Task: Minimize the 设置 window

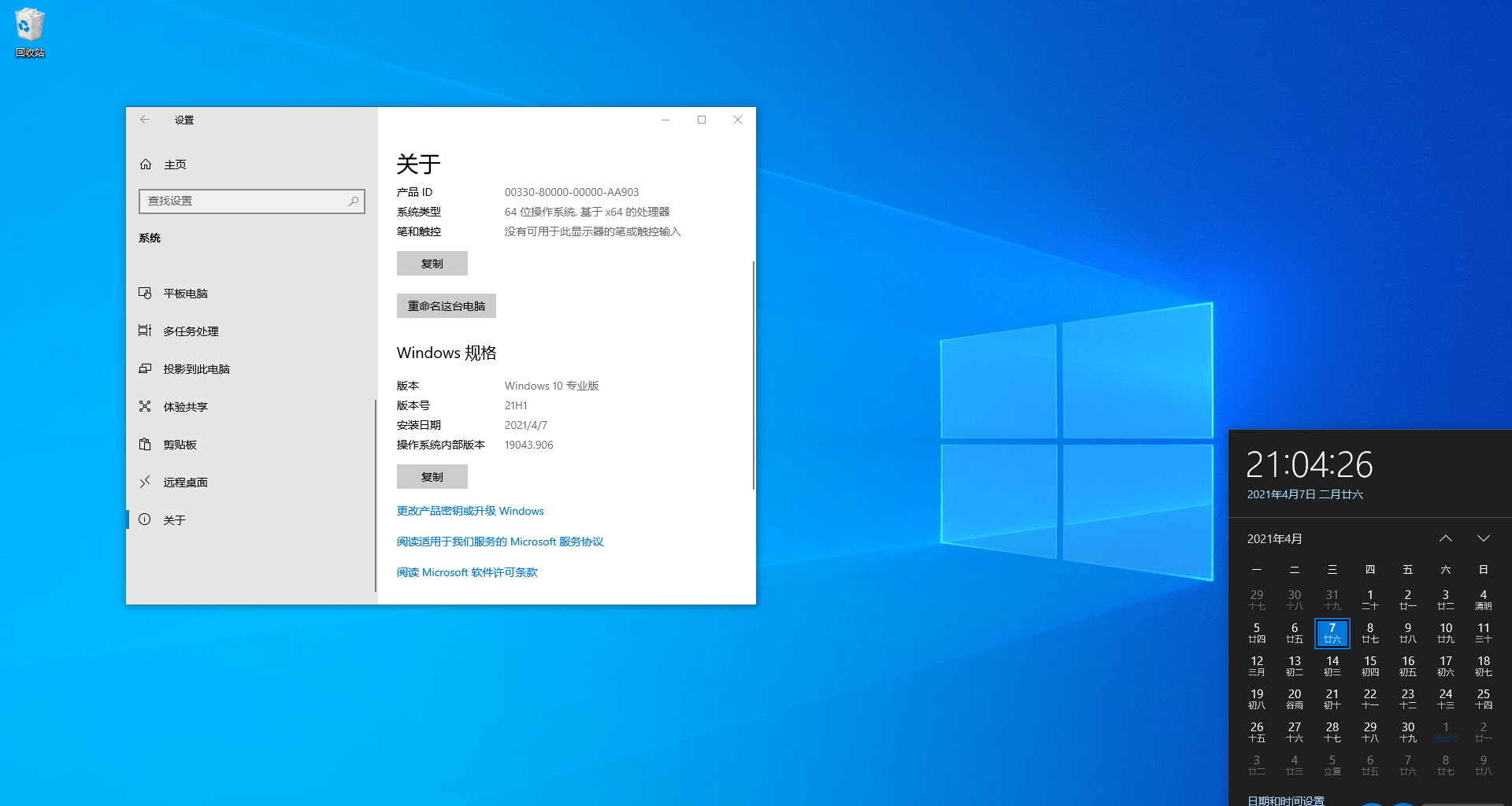Action: coord(665,120)
